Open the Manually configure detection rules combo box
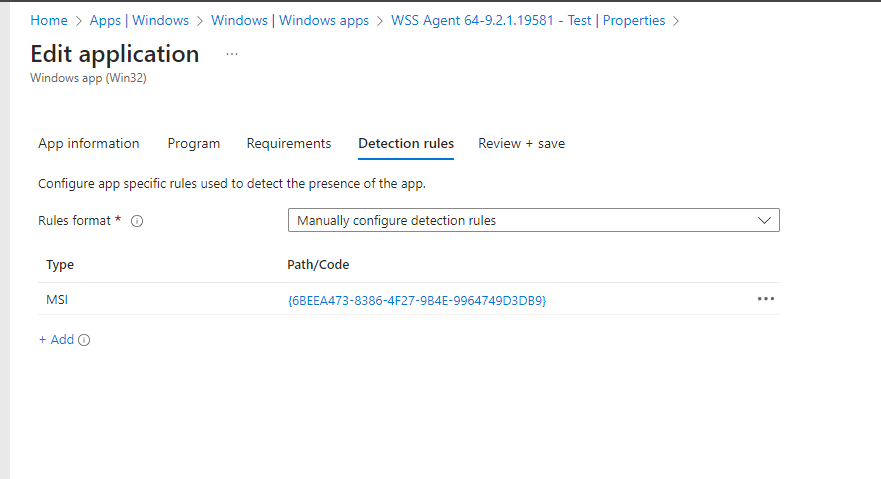The width and height of the screenshot is (881, 479). [533, 220]
